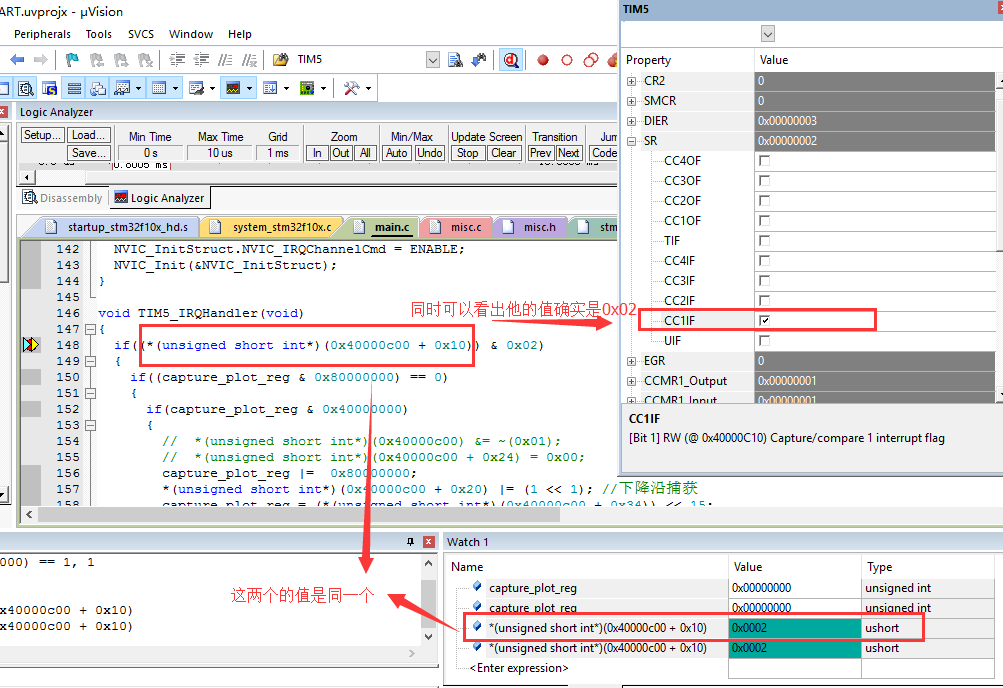Collapse code fold at line 147

(90, 329)
